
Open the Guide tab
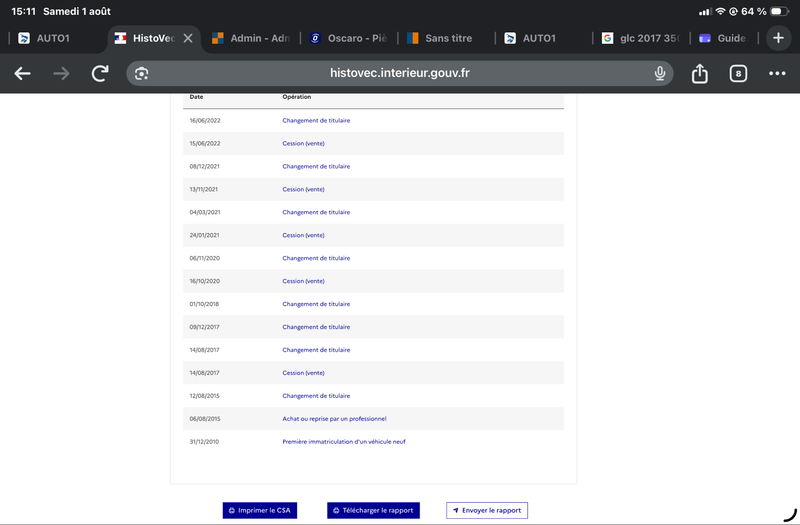tap(724, 38)
